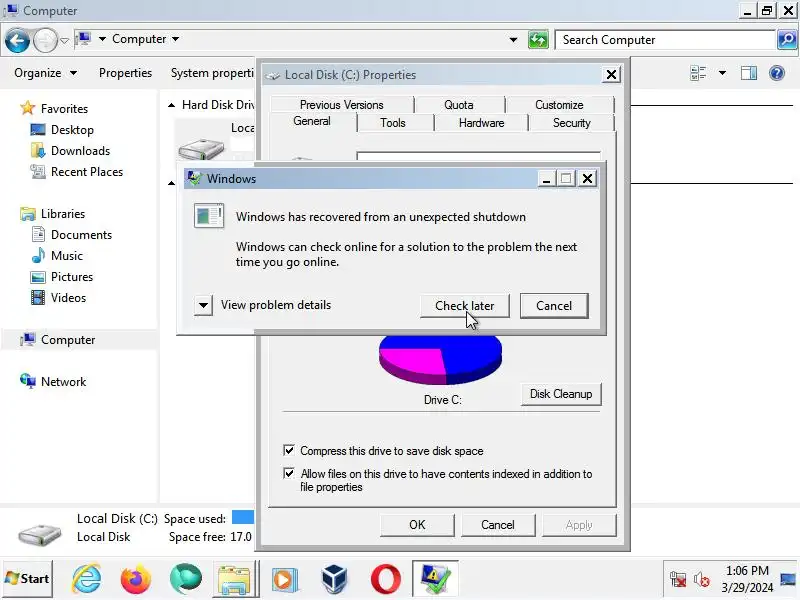Click Cancel in Windows recovery dialog
Image resolution: width=800 pixels, height=600 pixels.
click(x=554, y=306)
